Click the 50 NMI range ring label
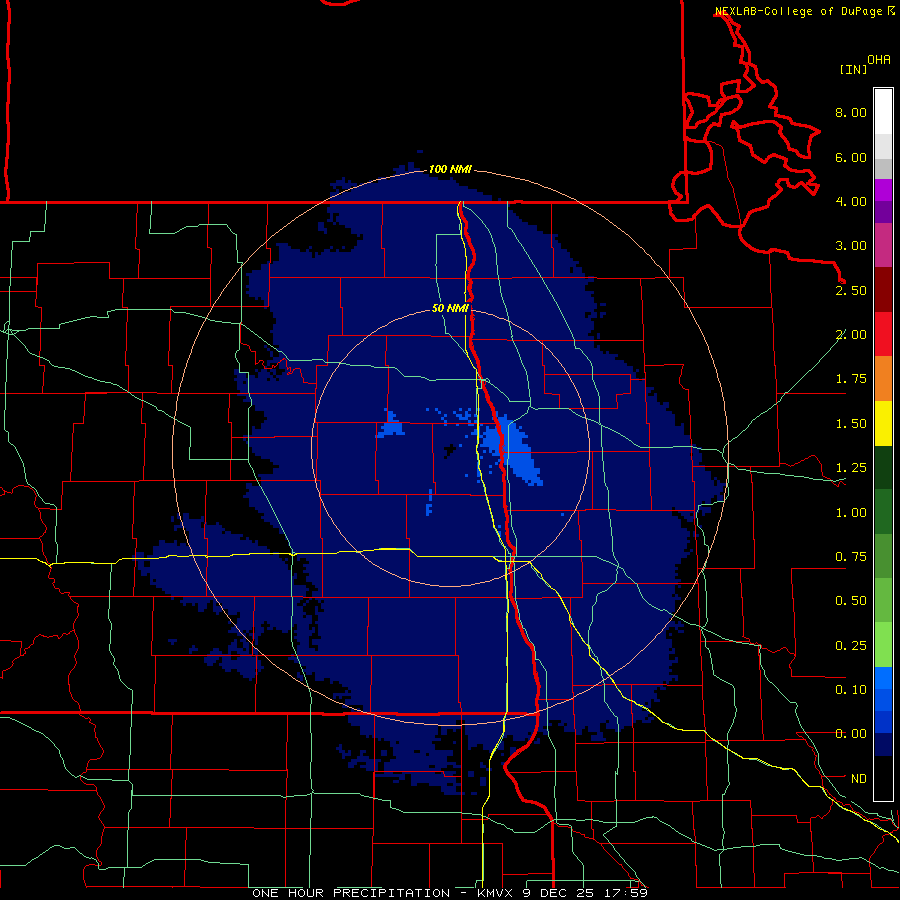Image resolution: width=900 pixels, height=900 pixels. pos(450,309)
